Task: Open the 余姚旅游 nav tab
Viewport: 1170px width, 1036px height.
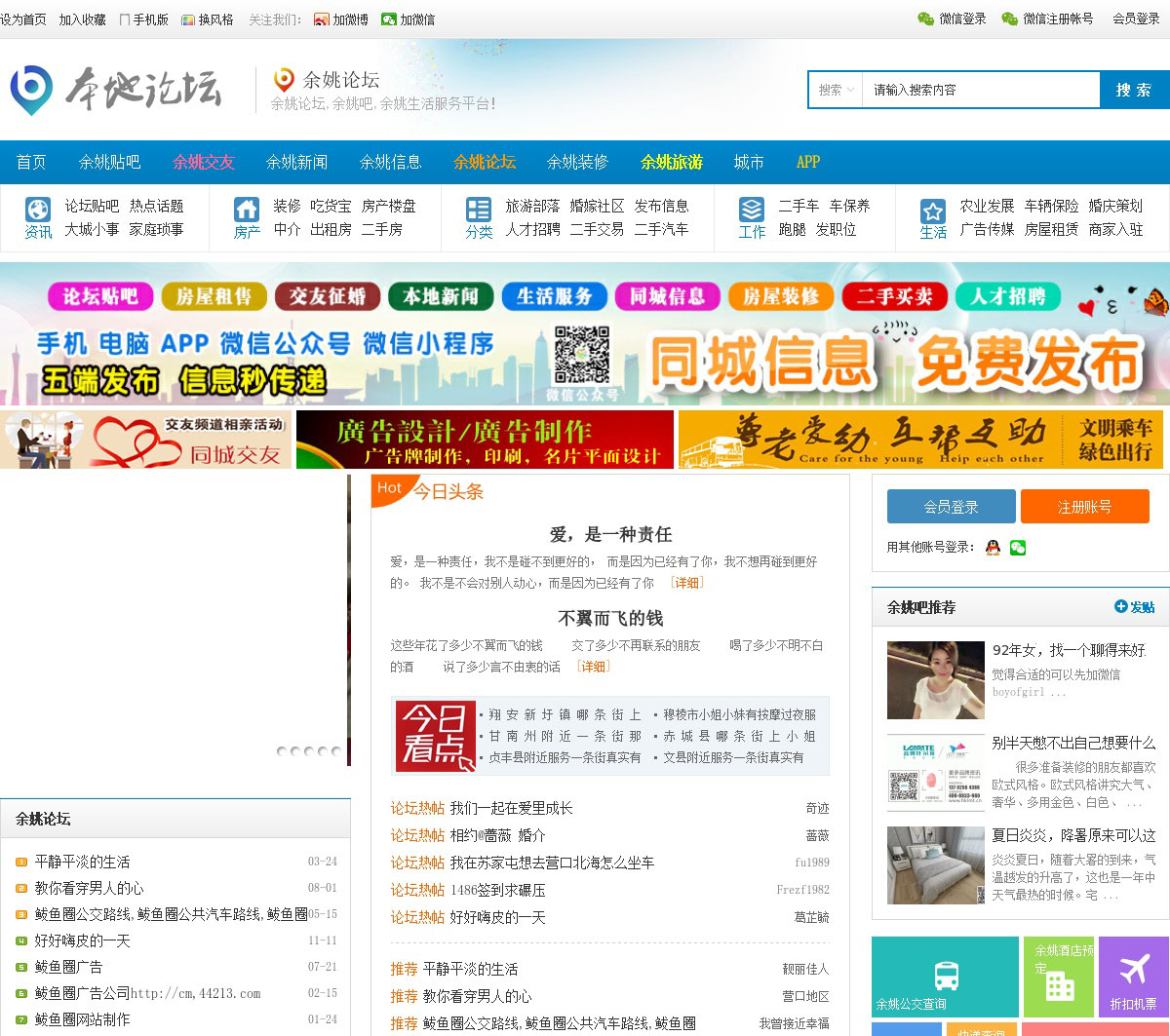Action: coord(672,162)
